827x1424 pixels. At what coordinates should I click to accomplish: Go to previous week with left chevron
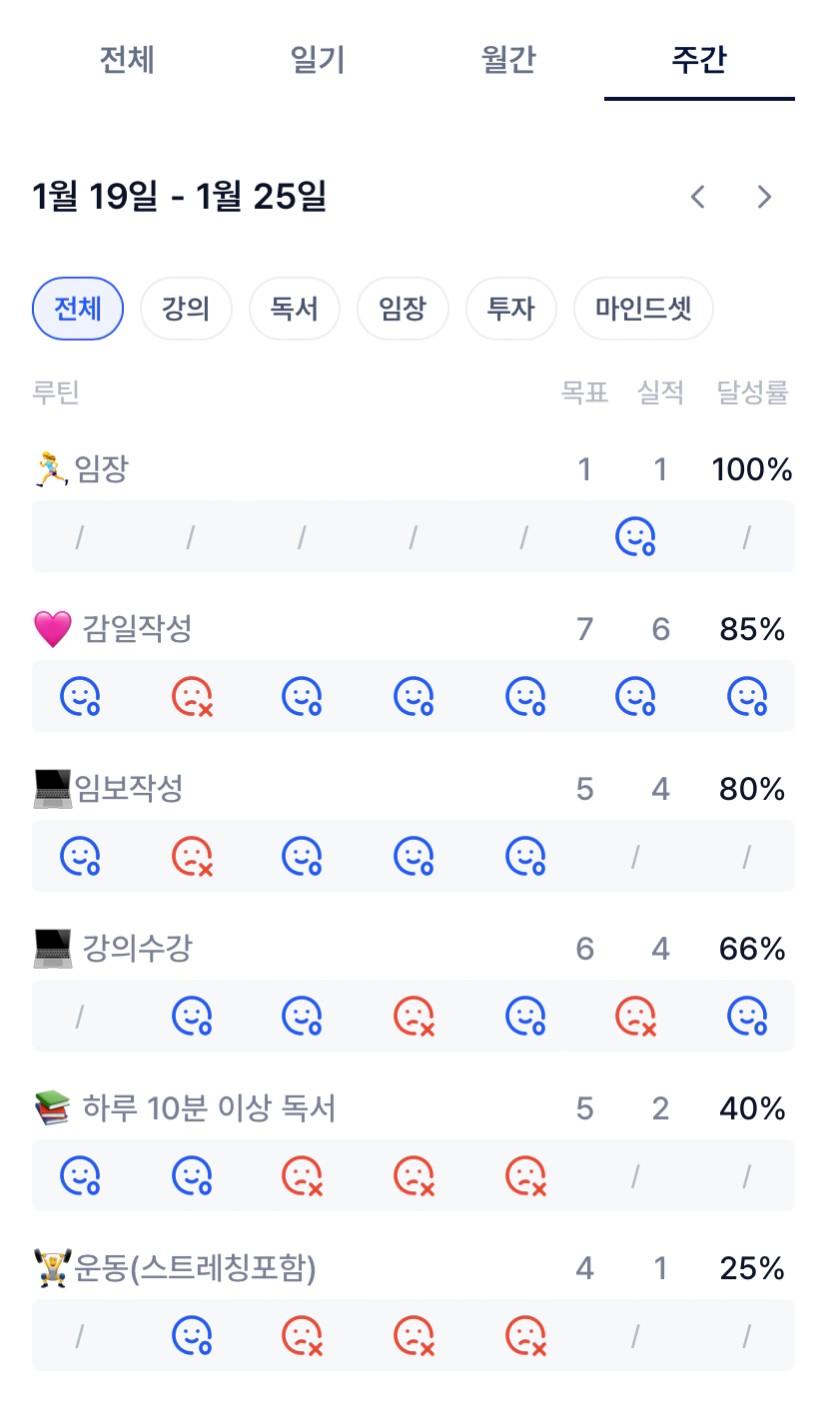pos(698,197)
